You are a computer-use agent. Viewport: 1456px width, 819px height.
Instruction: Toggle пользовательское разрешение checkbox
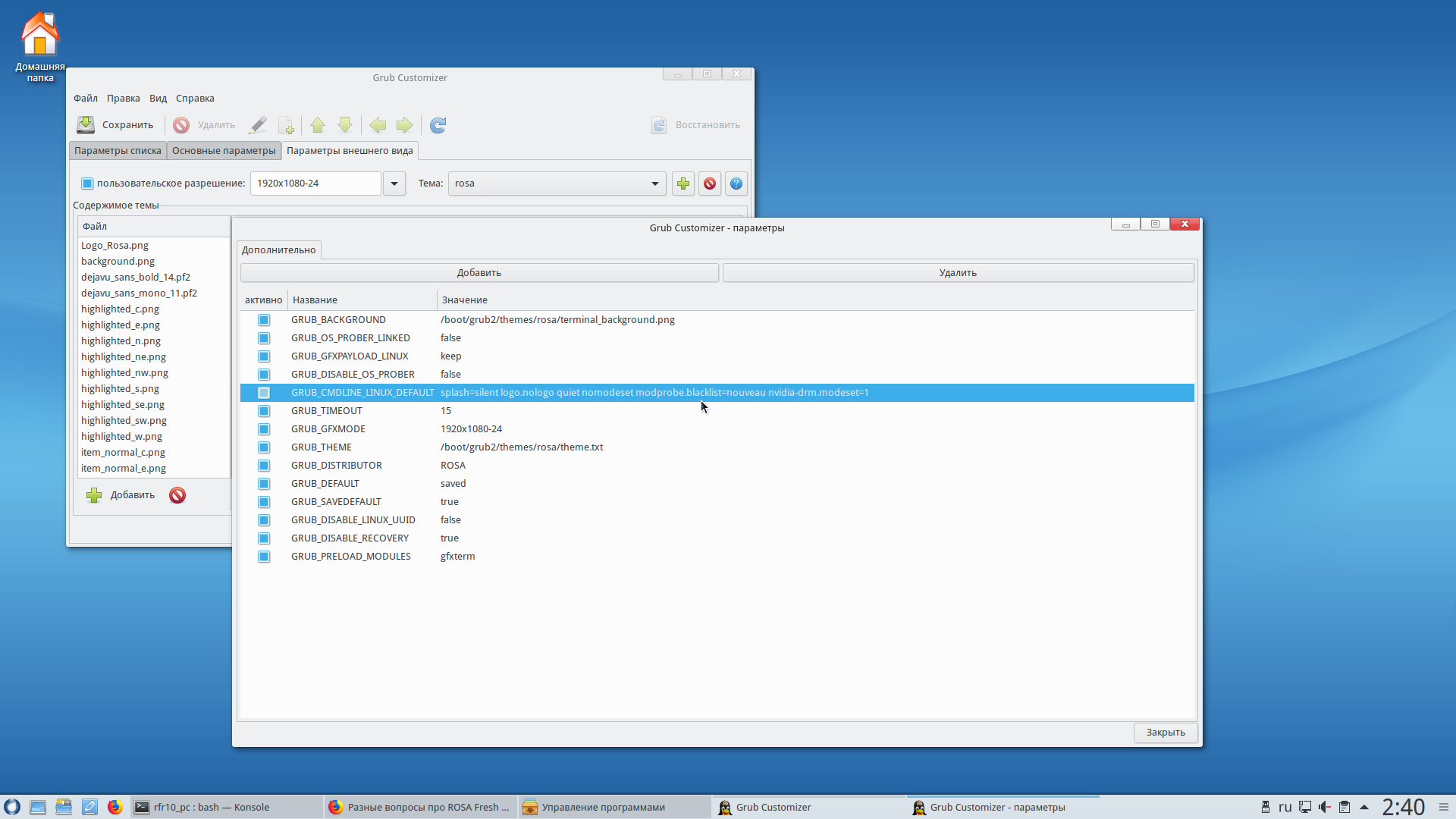click(x=87, y=184)
